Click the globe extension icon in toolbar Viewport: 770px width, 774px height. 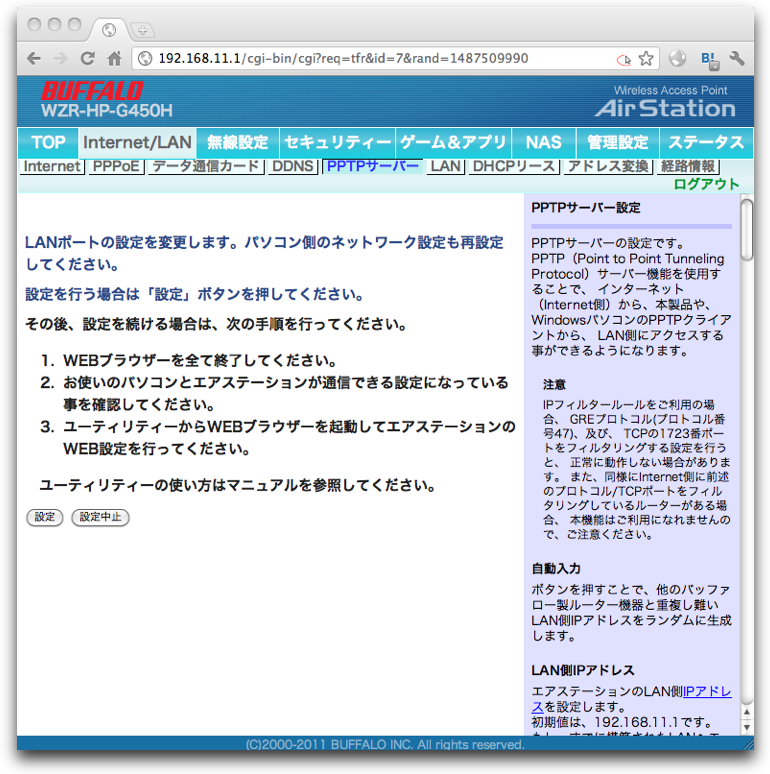pyautogui.click(x=677, y=59)
